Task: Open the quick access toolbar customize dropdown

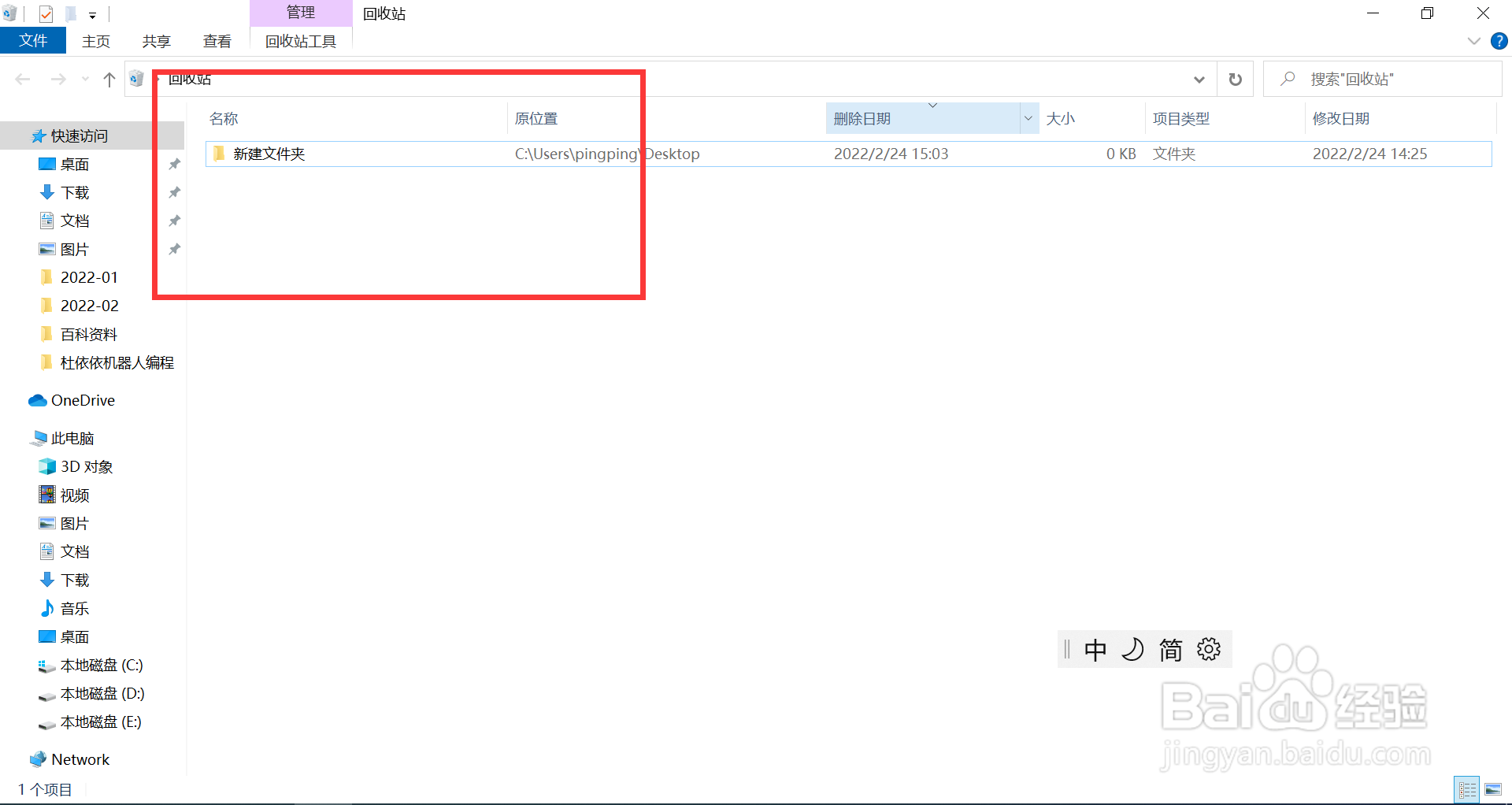Action: pos(92,15)
